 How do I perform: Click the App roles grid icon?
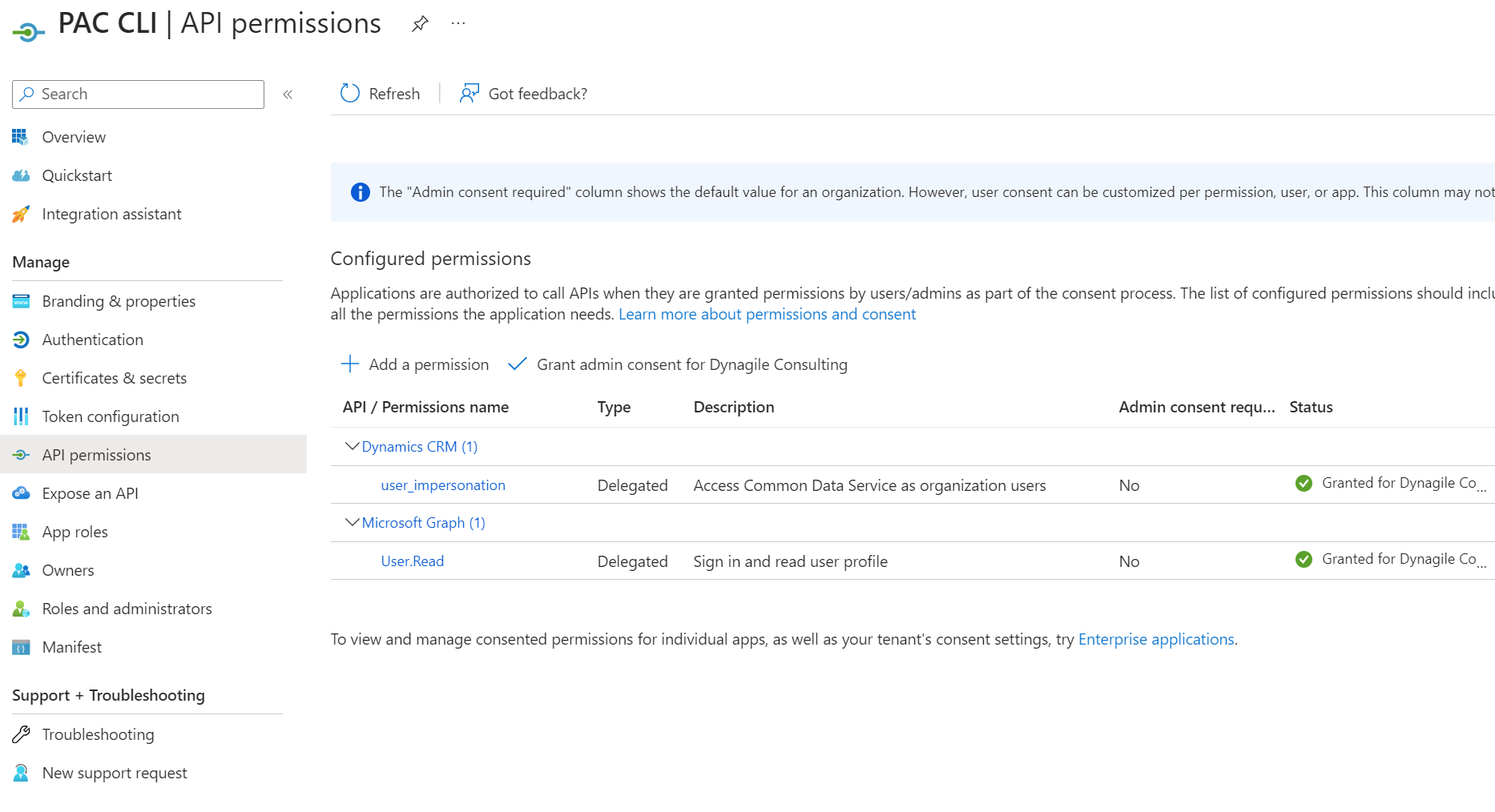point(21,532)
